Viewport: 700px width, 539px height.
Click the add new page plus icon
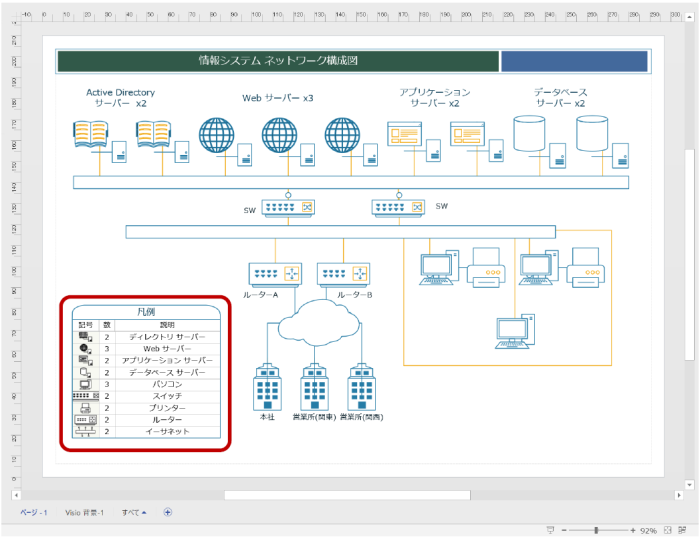[167, 512]
